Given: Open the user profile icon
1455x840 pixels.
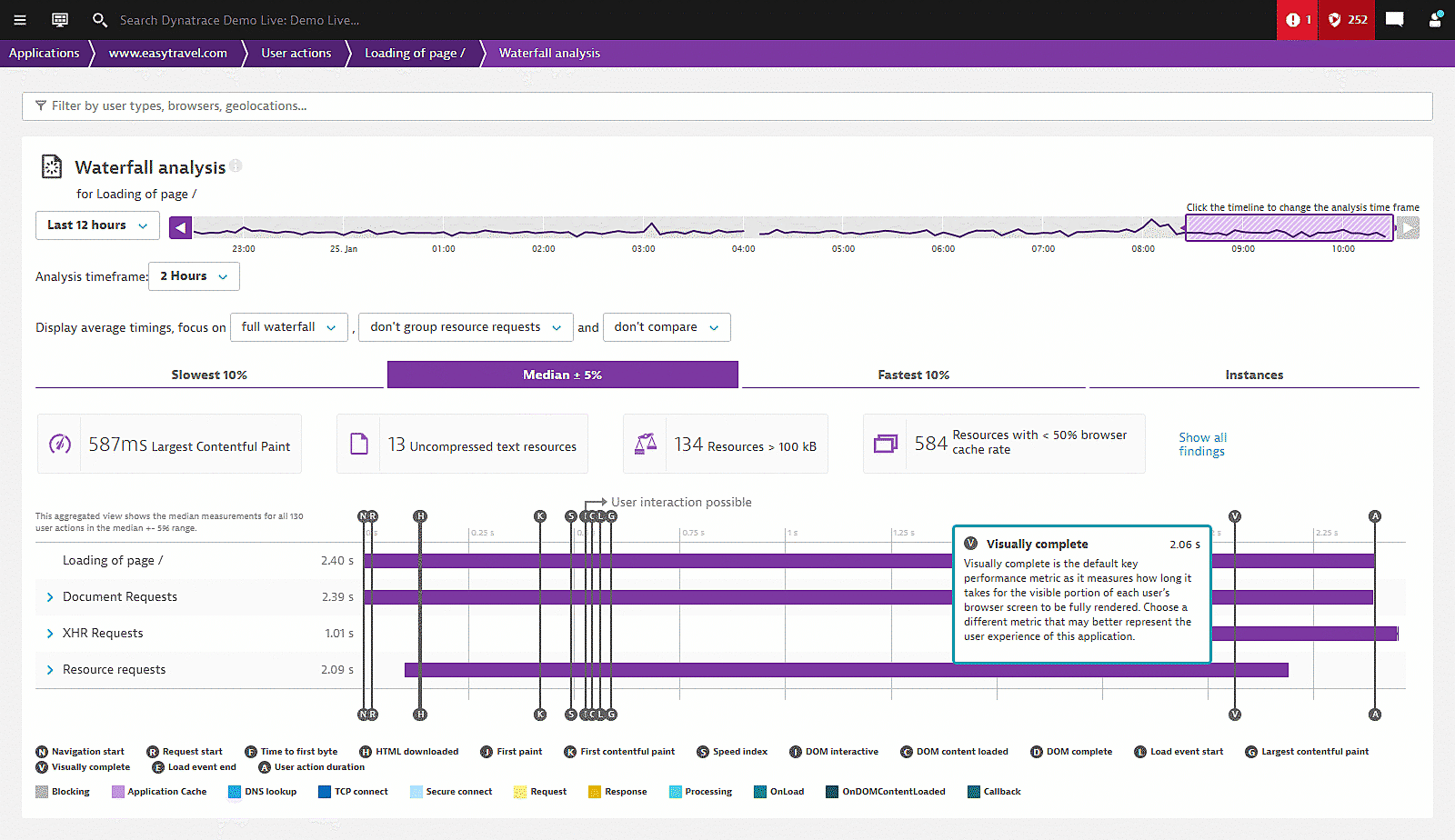Looking at the screenshot, I should point(1435,20).
